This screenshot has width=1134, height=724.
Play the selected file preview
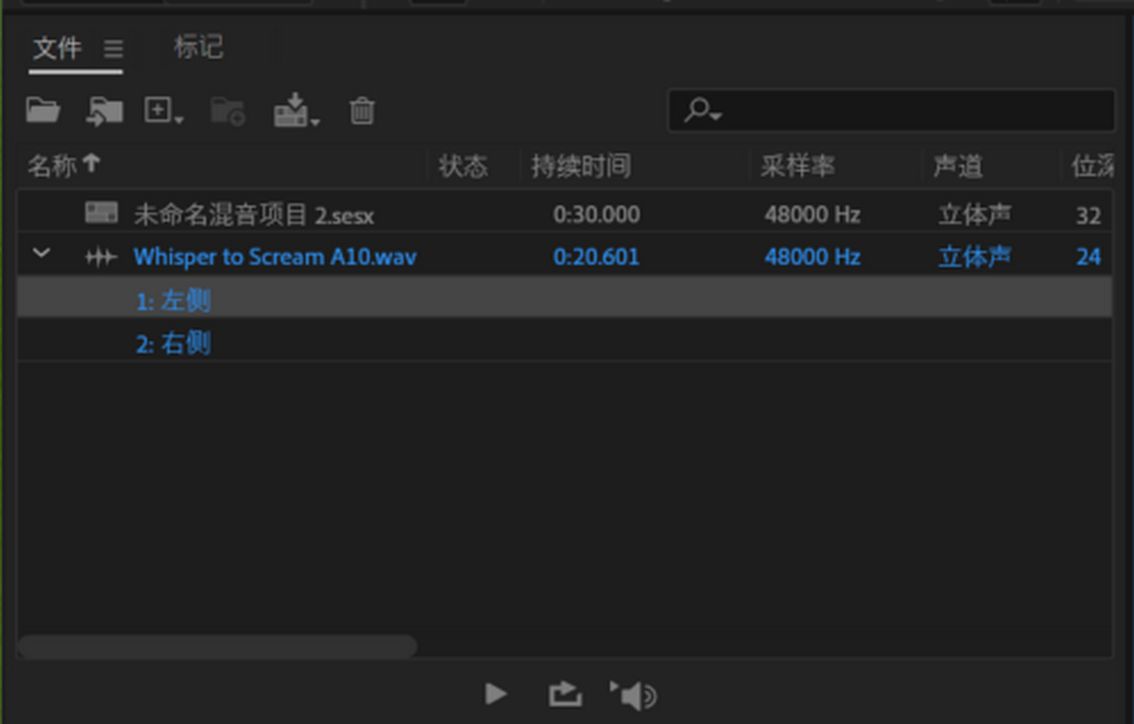pyautogui.click(x=495, y=694)
